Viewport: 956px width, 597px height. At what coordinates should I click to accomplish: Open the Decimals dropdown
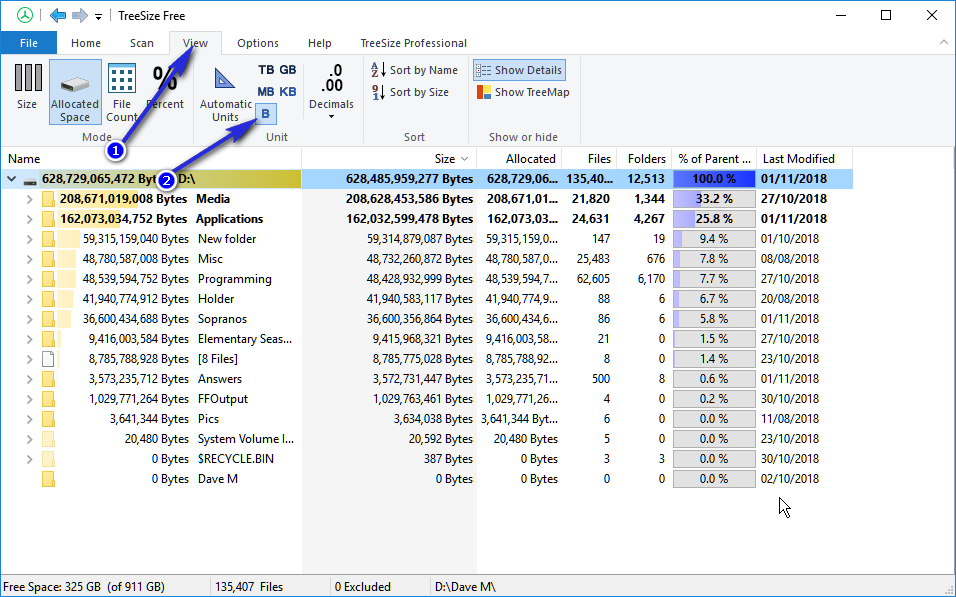point(331,91)
